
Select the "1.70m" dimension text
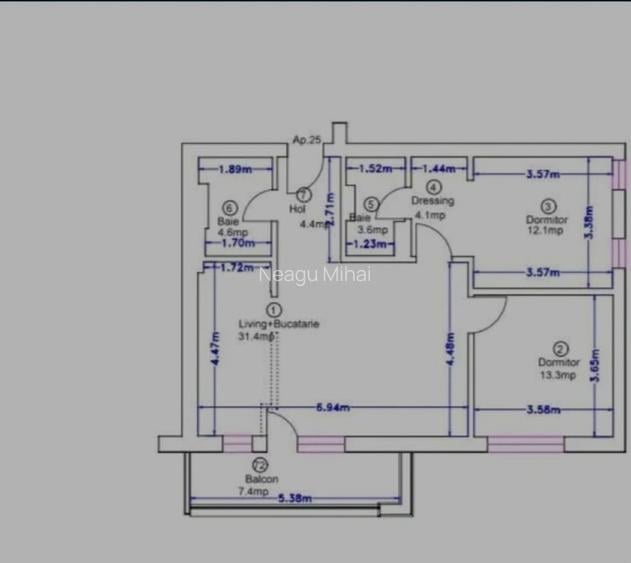point(238,243)
